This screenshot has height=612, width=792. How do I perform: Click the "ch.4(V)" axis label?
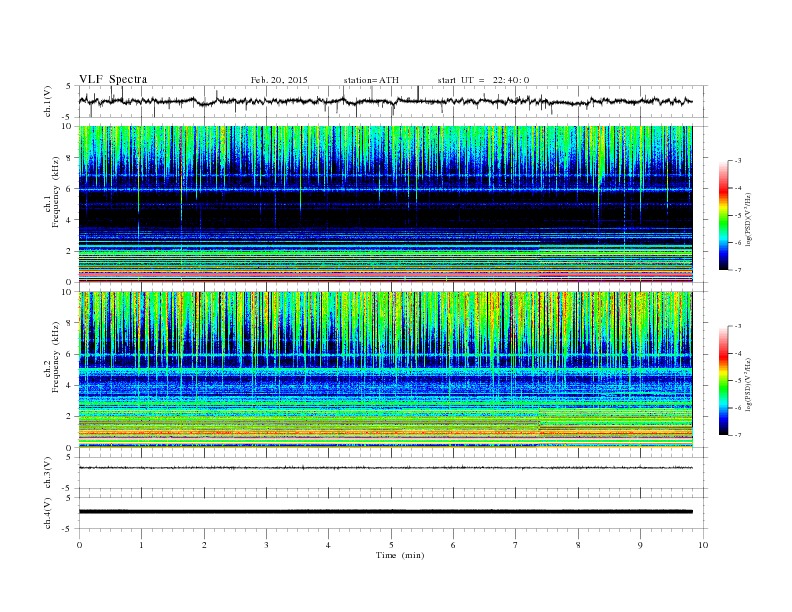click(x=48, y=513)
